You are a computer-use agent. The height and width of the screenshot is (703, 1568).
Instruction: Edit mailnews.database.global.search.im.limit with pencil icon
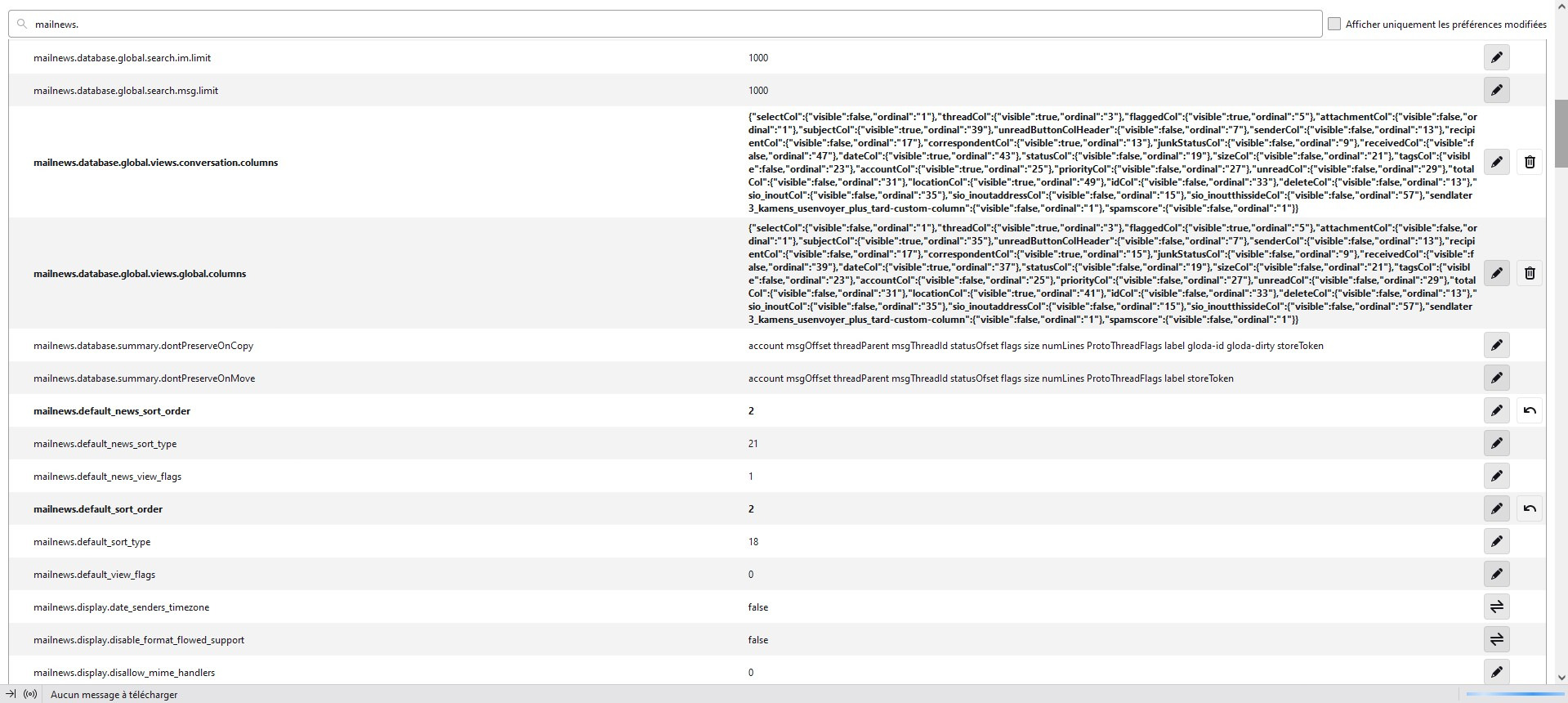tap(1496, 57)
